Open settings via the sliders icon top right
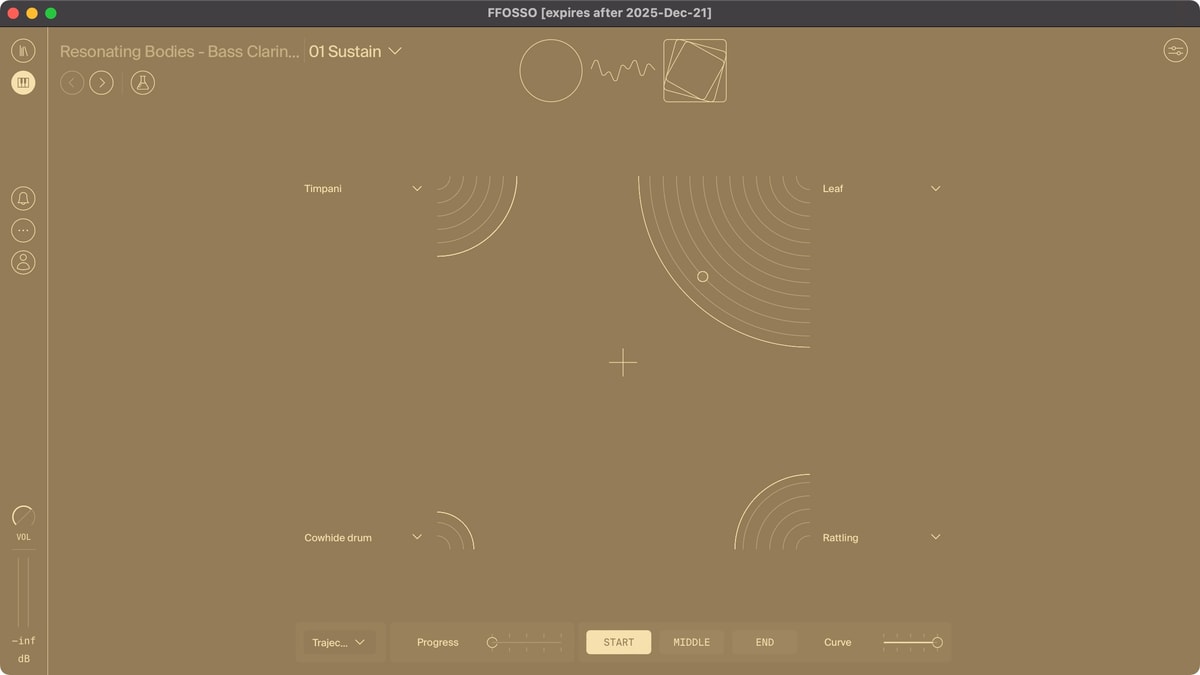 point(1176,50)
